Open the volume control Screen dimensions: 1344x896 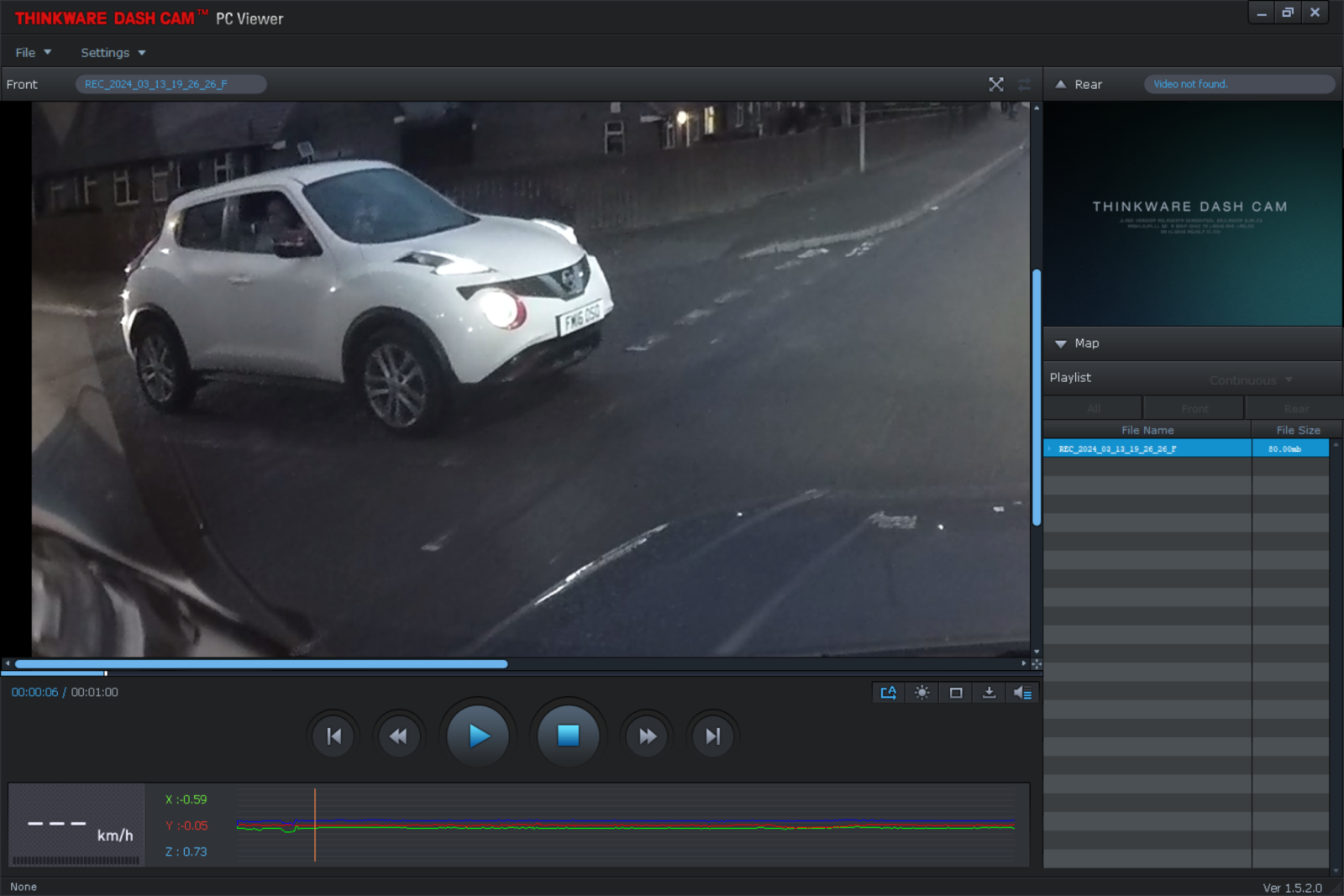(x=1022, y=693)
